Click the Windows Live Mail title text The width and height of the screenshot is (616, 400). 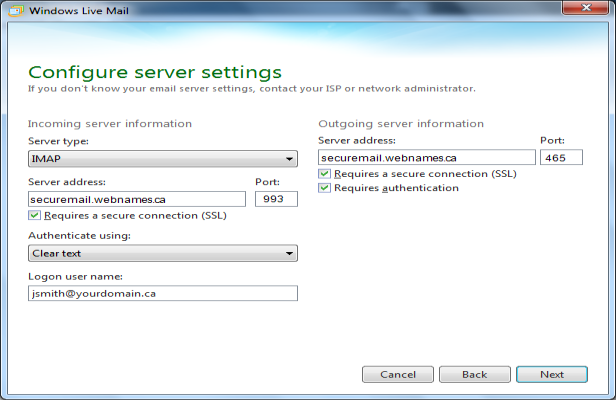coord(79,11)
